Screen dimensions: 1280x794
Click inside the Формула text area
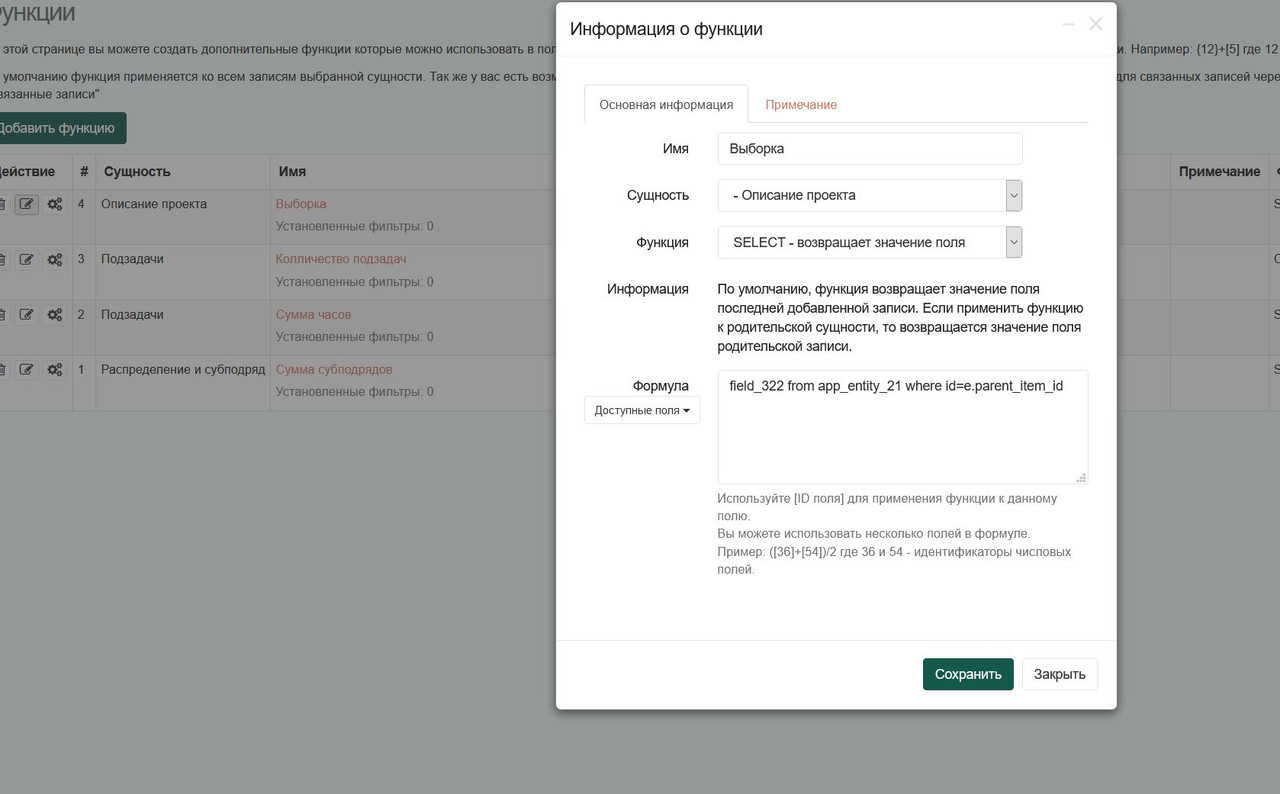(903, 427)
